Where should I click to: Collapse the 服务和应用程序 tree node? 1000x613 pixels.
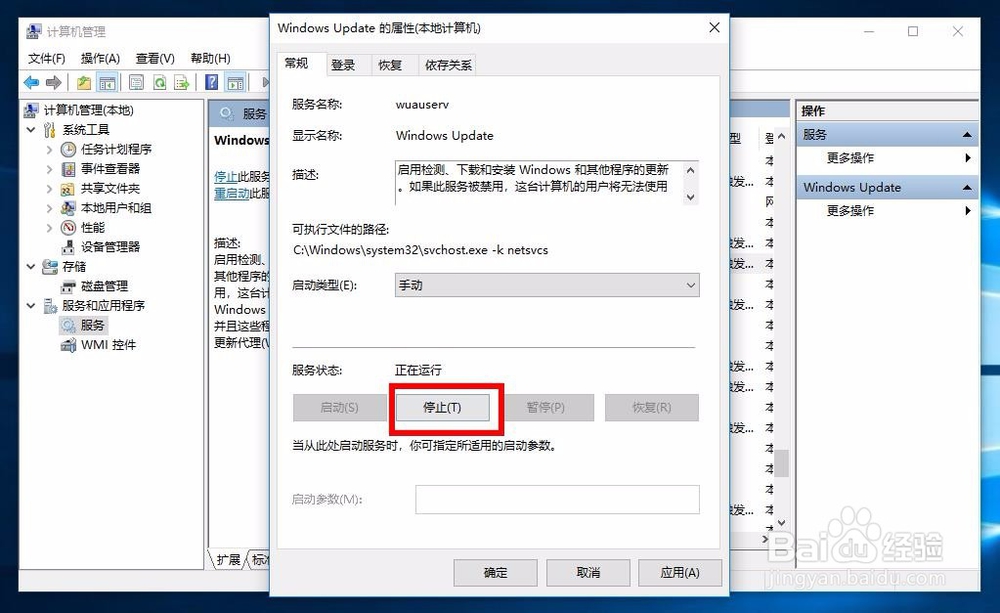pyautogui.click(x=31, y=306)
